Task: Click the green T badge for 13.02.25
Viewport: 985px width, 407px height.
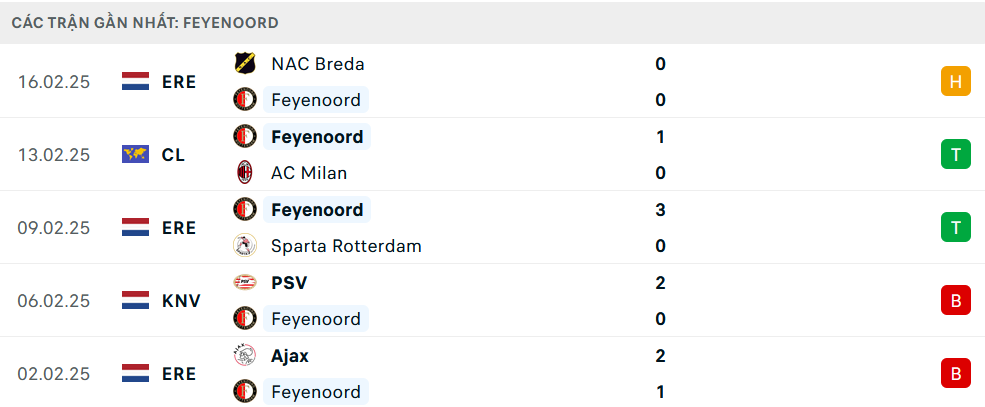Action: point(956,155)
